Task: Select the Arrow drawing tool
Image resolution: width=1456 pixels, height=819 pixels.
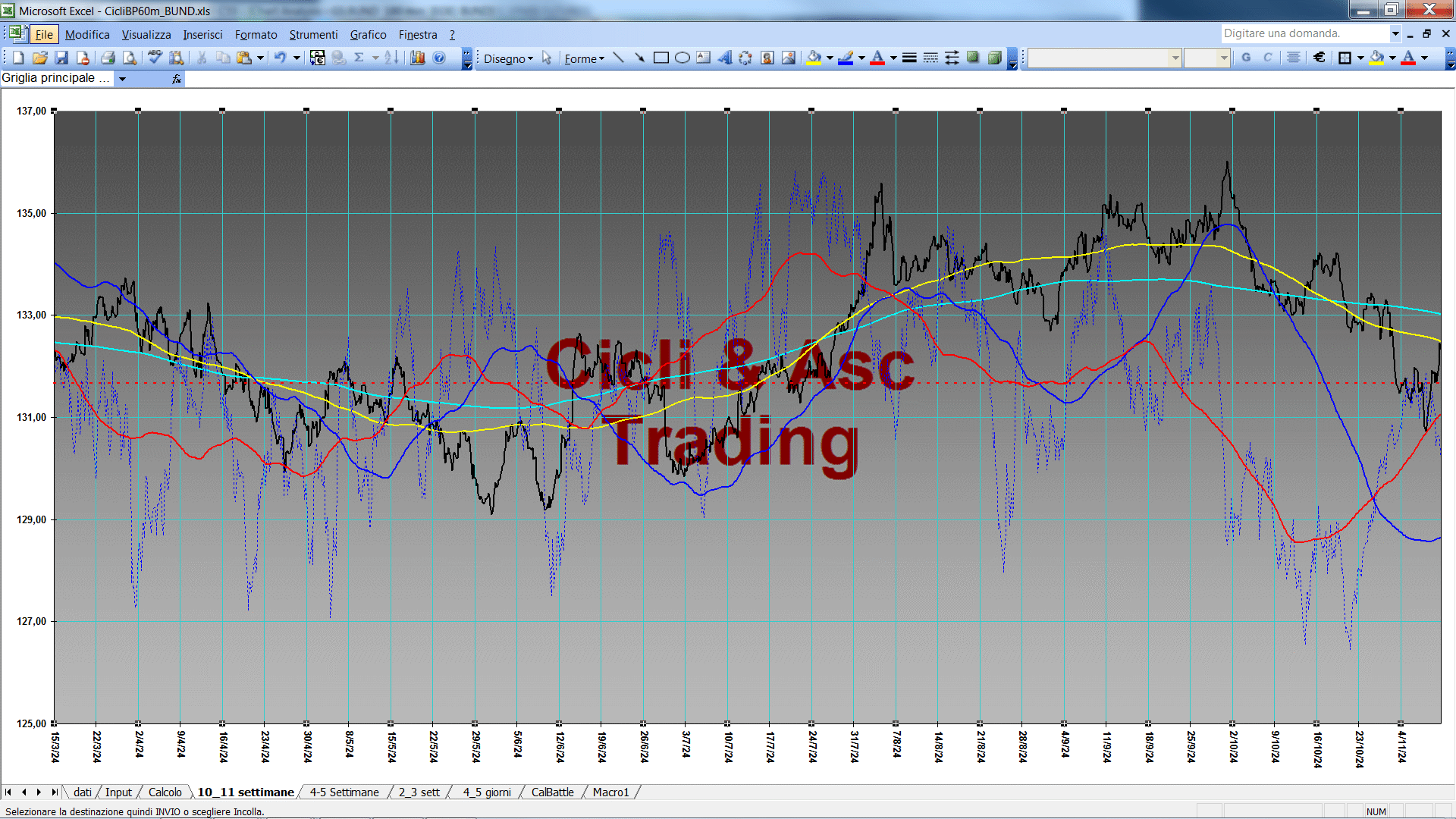Action: point(639,58)
